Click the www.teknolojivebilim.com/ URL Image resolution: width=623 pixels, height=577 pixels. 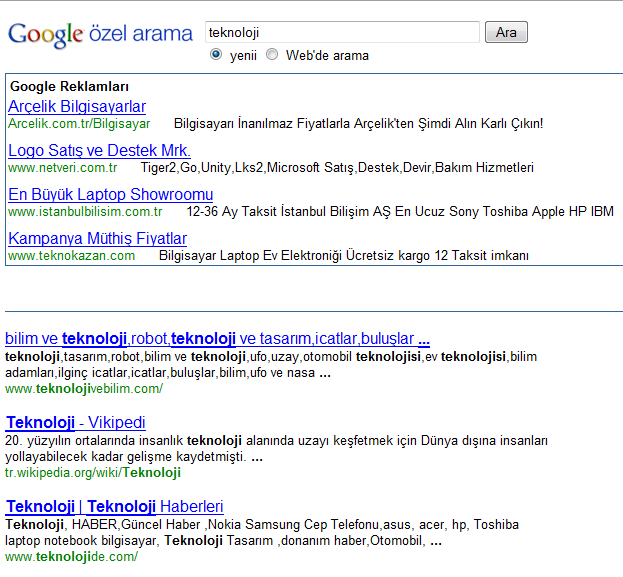84,389
